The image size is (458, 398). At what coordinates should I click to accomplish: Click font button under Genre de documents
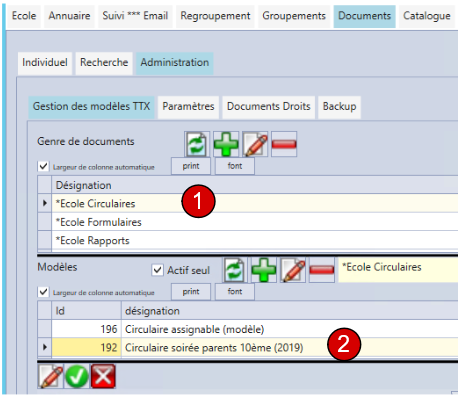[x=235, y=166]
